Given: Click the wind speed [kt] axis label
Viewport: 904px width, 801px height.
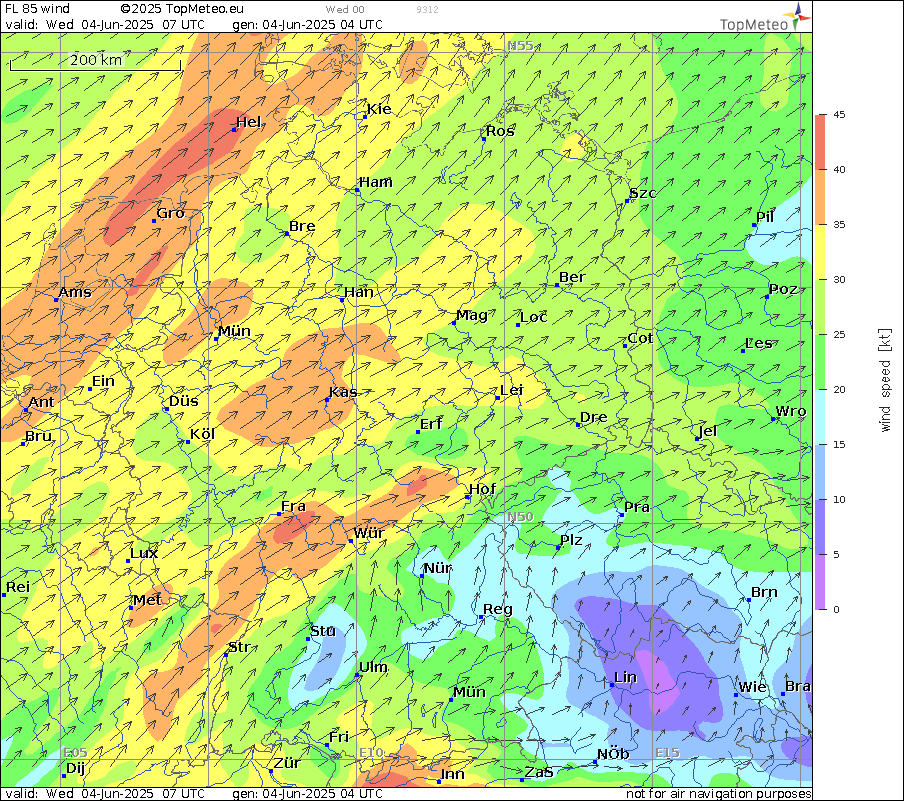Looking at the screenshot, I should 885,381.
